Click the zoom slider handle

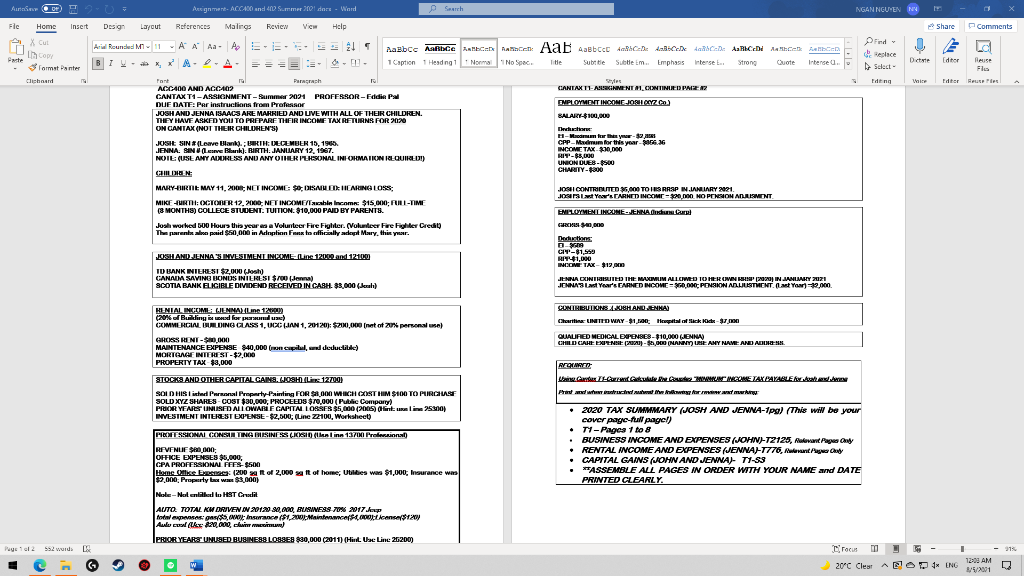[962, 549]
